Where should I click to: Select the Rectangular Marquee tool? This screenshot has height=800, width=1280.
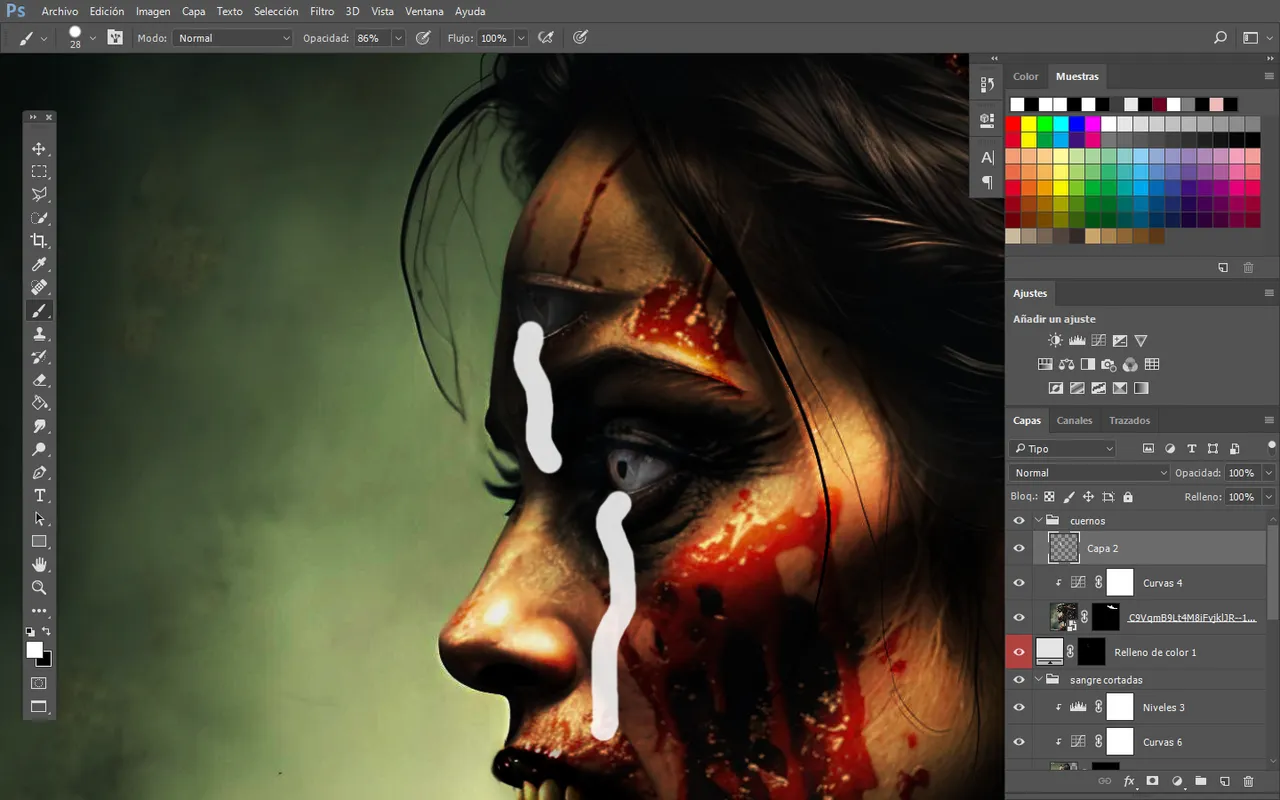(39, 172)
